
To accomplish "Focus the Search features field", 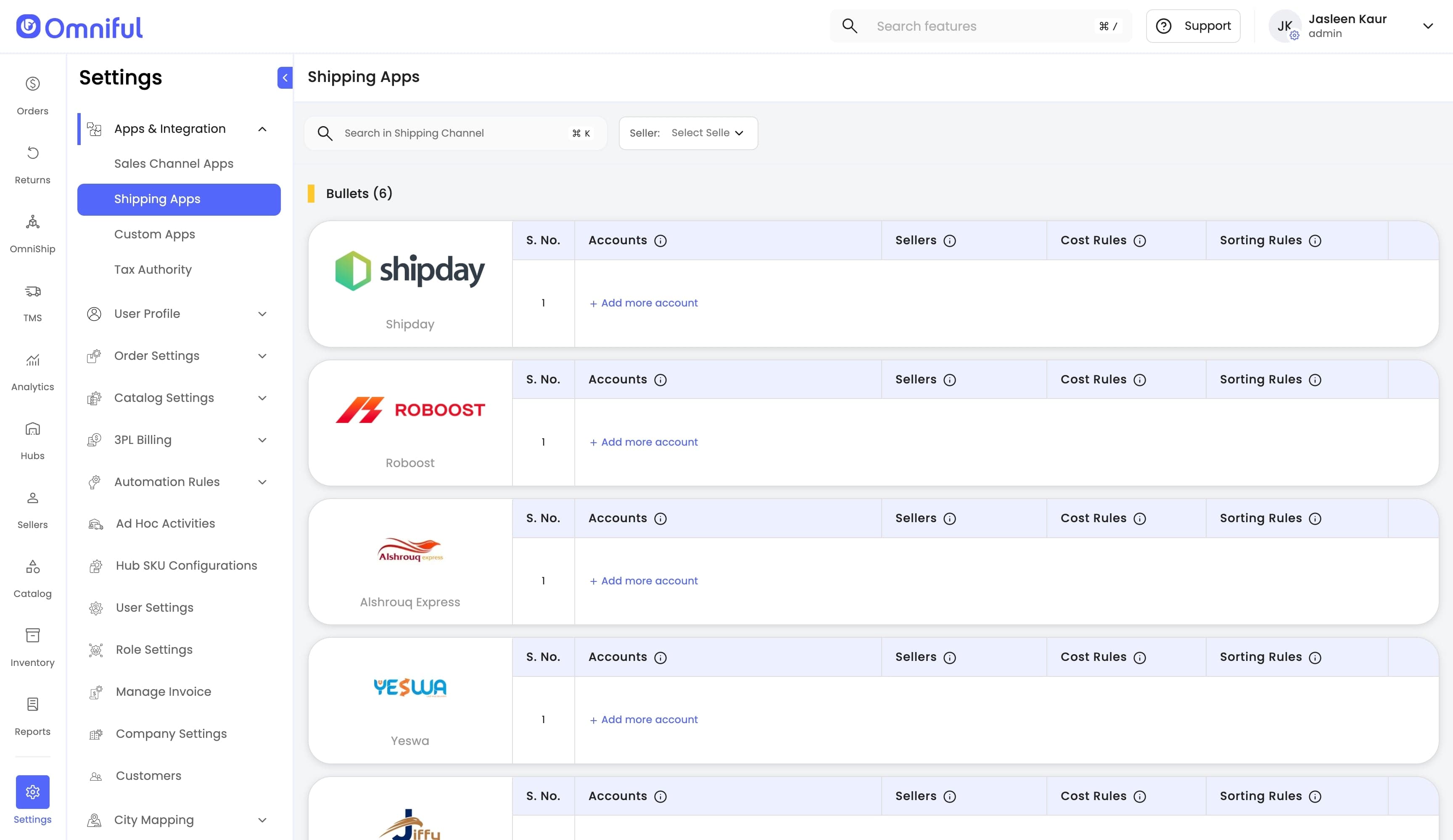I will coord(981,26).
